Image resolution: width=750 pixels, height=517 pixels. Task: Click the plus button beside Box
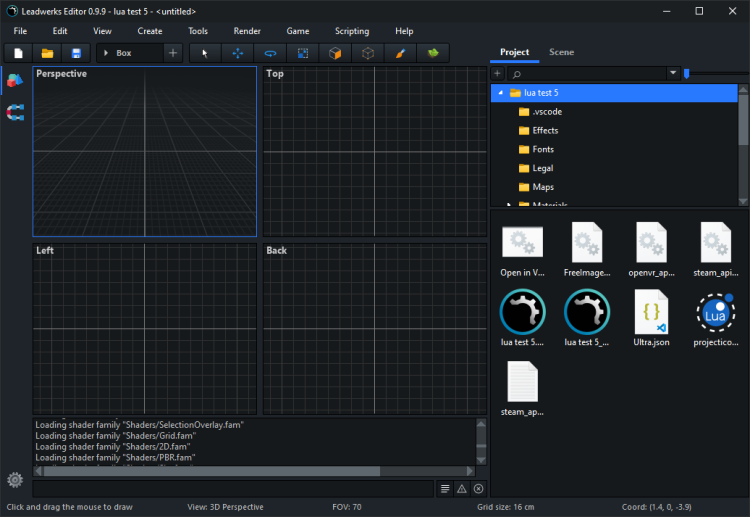click(x=173, y=53)
